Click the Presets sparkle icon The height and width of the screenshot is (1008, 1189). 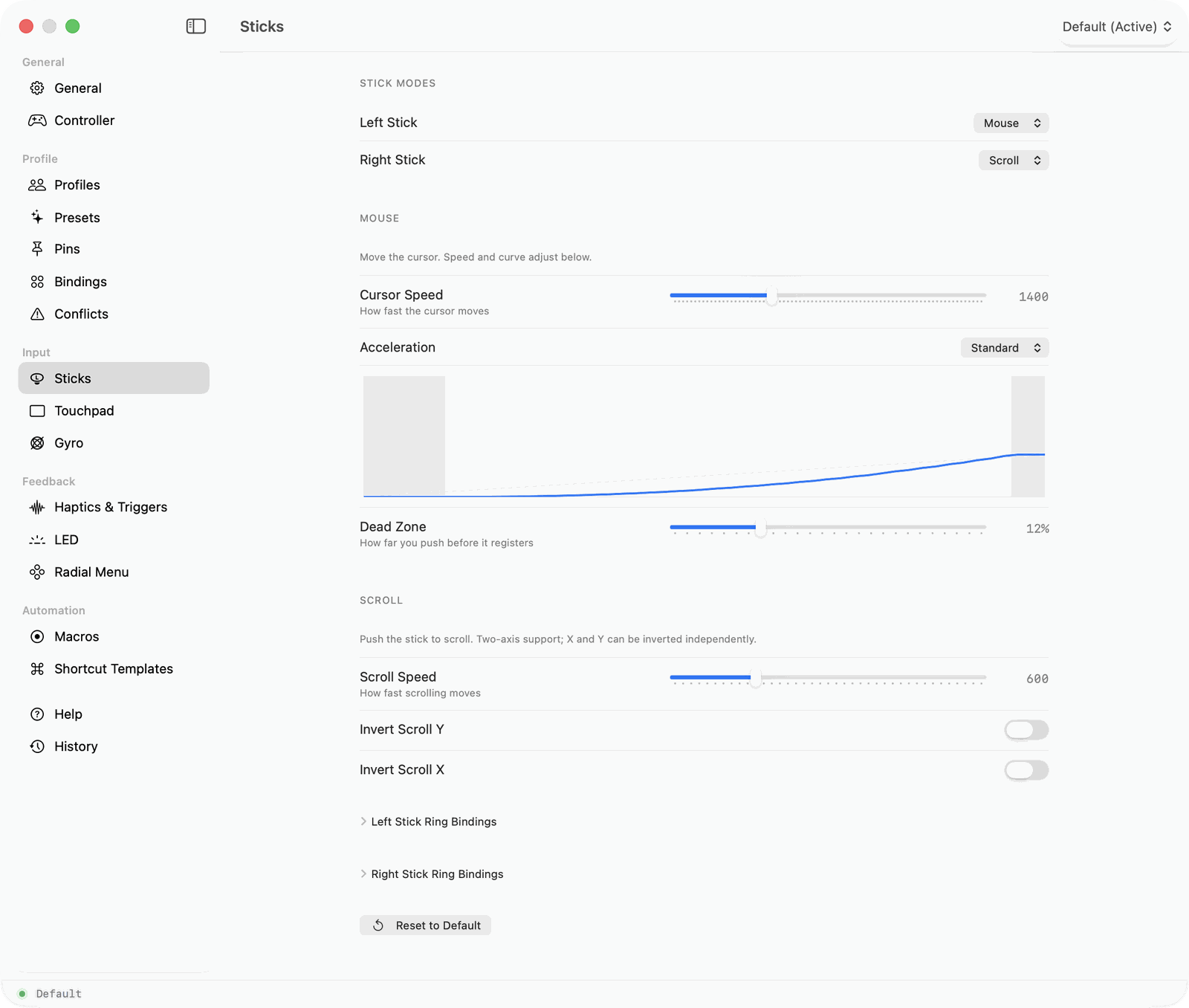tap(37, 217)
